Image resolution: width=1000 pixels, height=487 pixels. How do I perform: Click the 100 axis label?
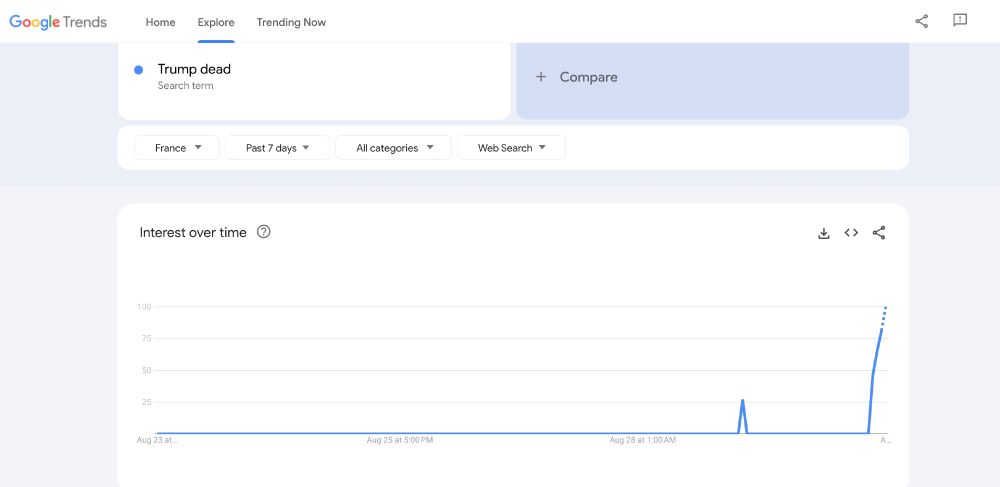tap(144, 307)
